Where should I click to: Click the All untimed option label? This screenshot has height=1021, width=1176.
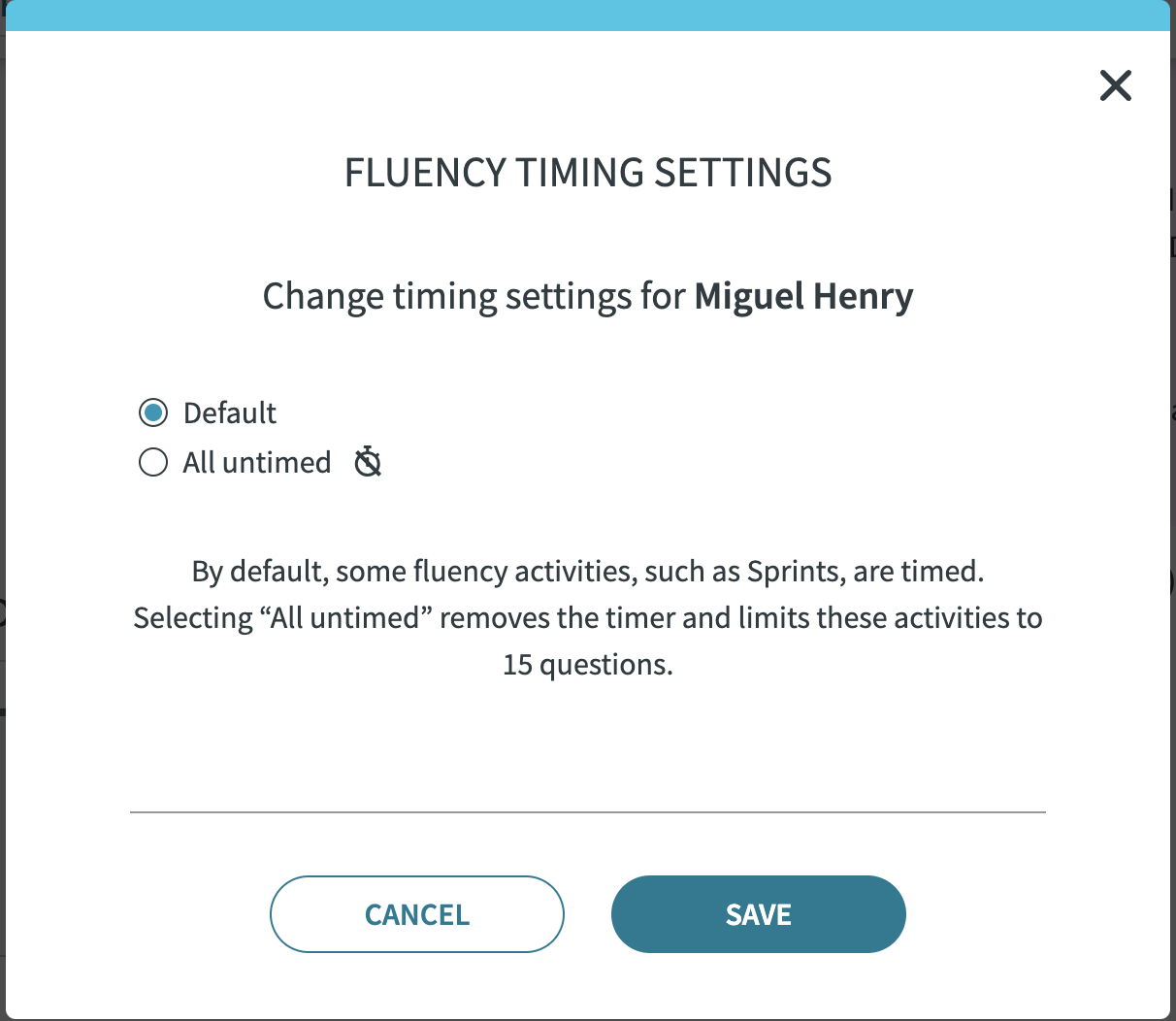pos(257,462)
